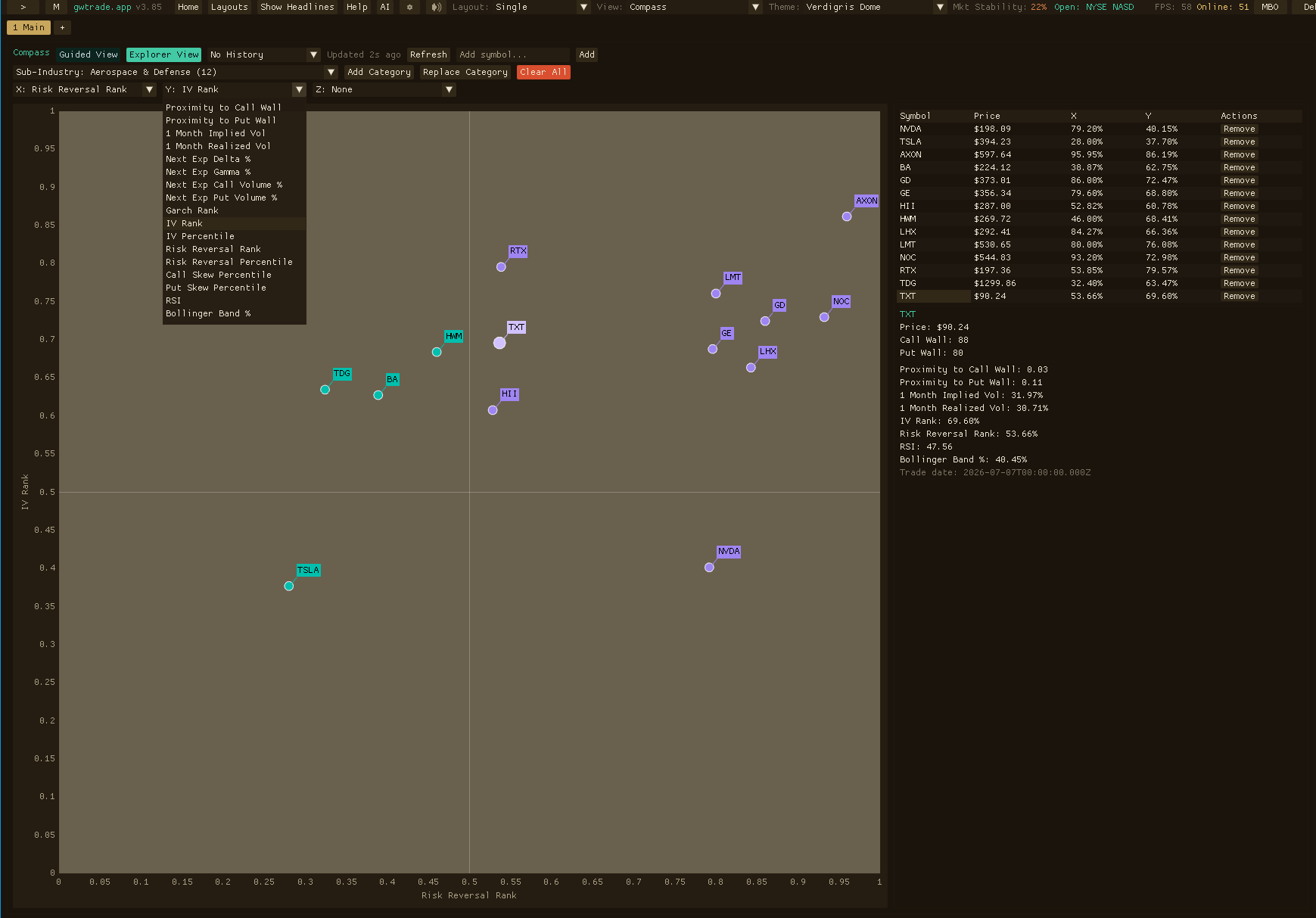Click the HII chart label
The width and height of the screenshot is (1316, 918).
[x=509, y=394]
